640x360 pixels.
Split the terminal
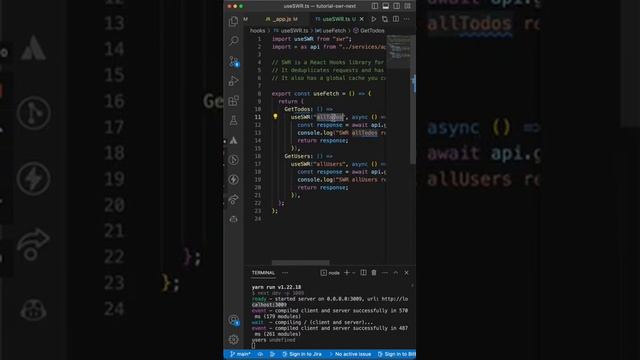(x=363, y=273)
